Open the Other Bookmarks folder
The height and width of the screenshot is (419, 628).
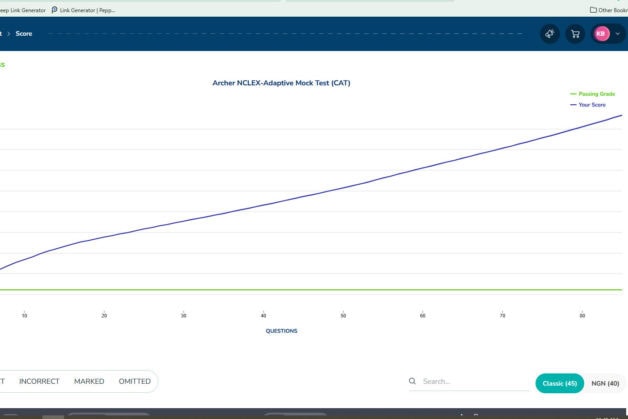tap(606, 10)
